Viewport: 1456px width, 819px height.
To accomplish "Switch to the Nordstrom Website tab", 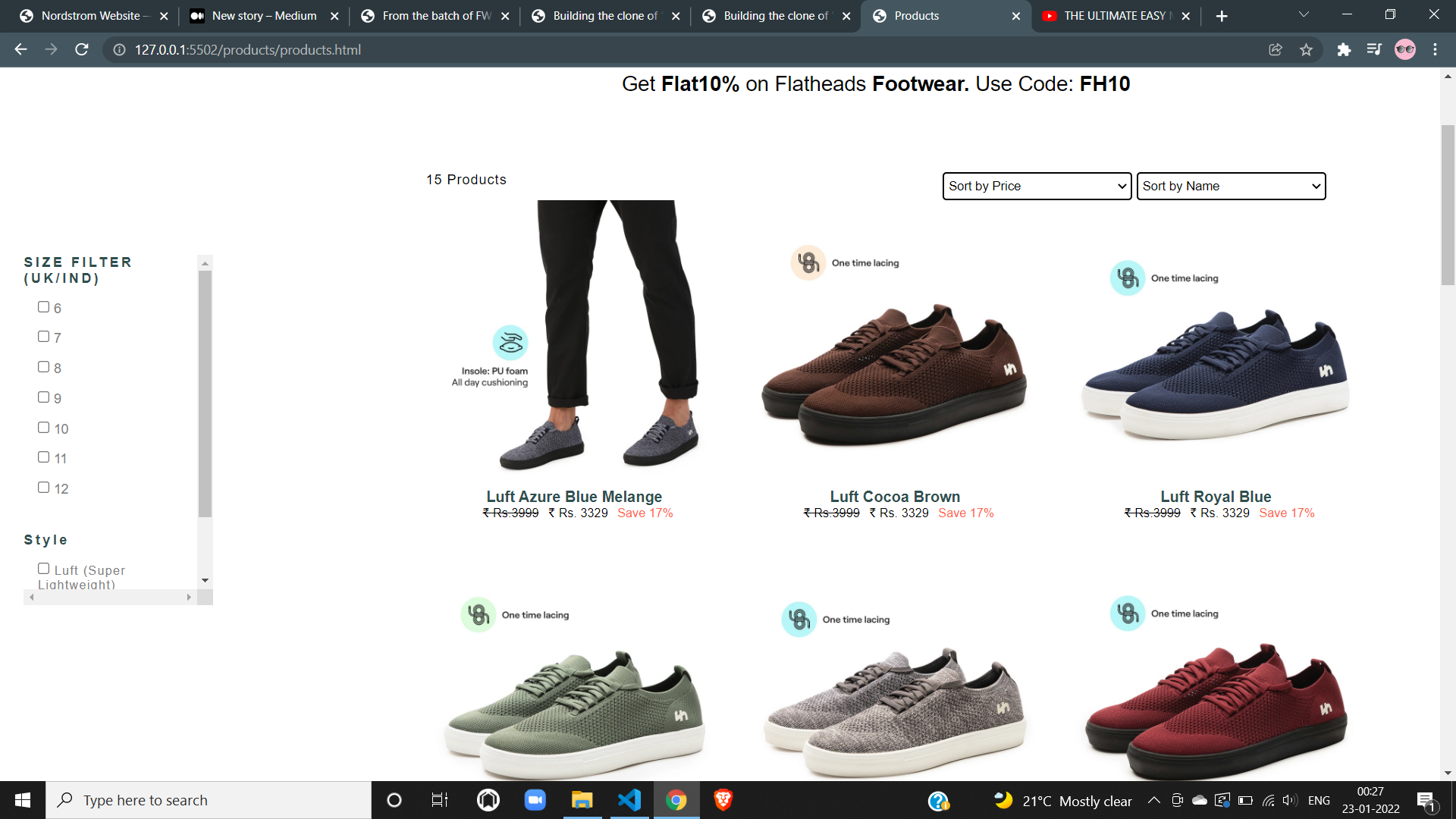I will [91, 16].
